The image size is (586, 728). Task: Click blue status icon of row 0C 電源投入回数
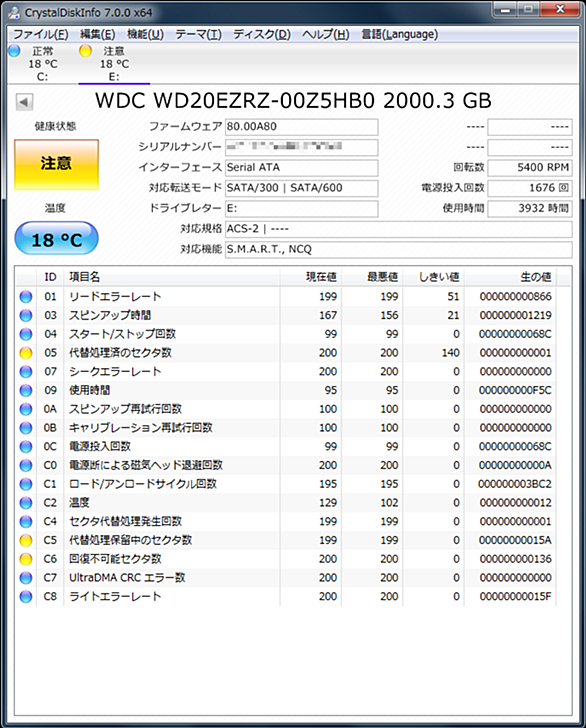pos(26,447)
